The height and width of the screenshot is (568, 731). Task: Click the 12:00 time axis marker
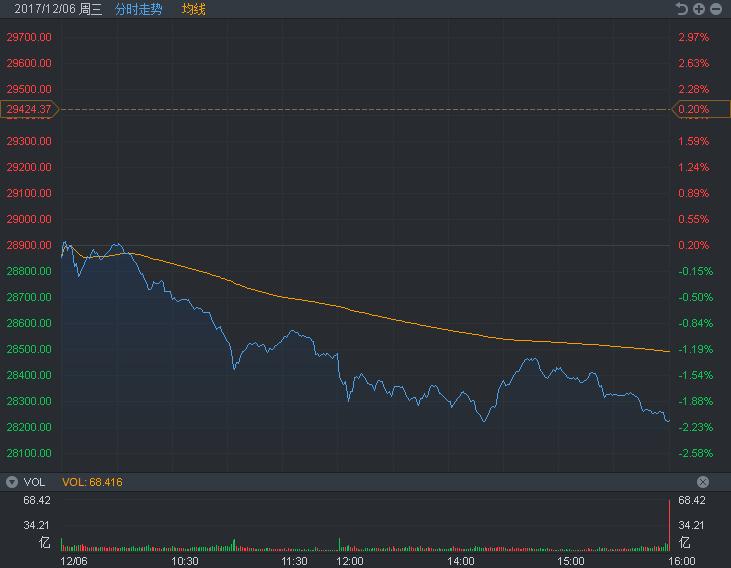click(x=351, y=561)
